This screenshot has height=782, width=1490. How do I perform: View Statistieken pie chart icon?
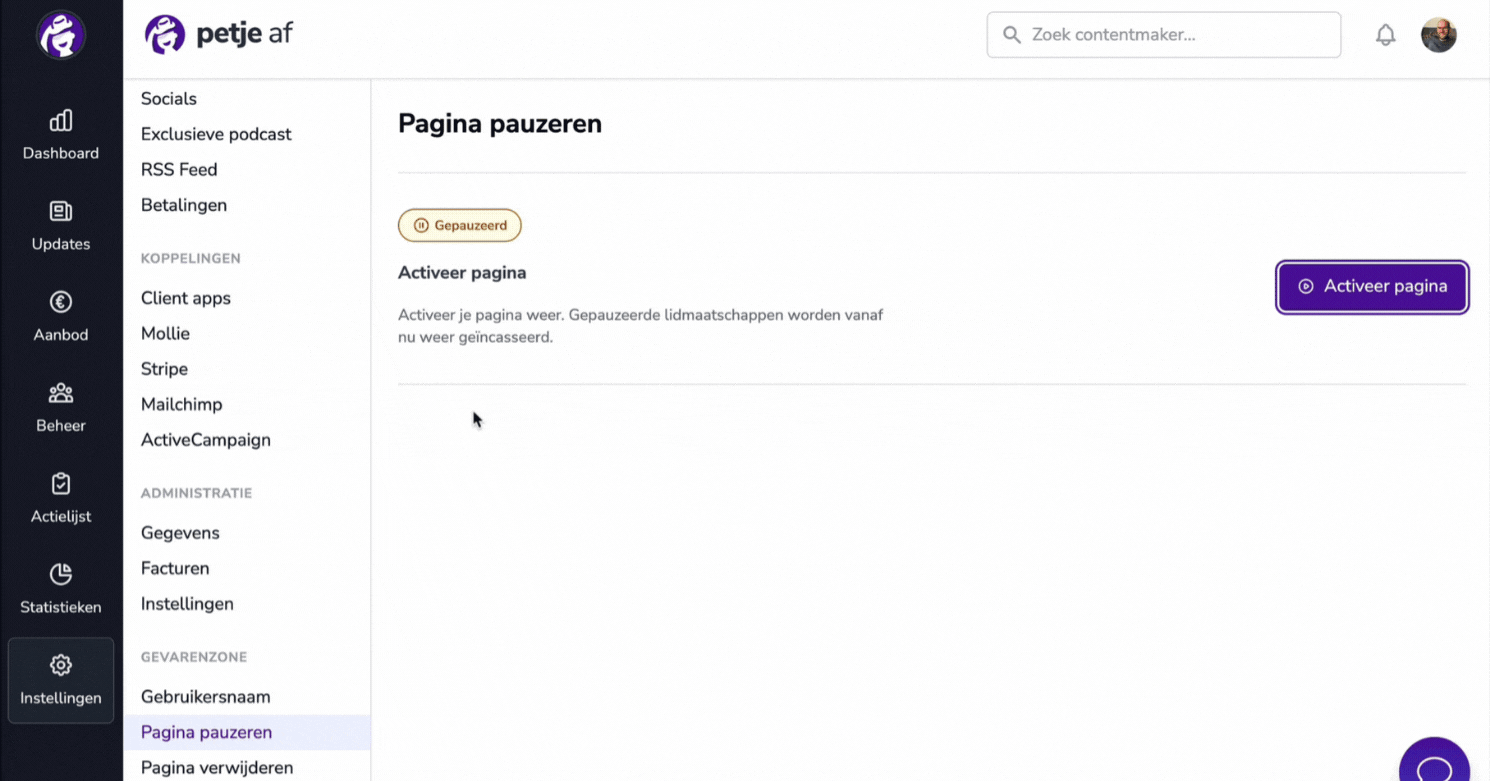point(61,574)
